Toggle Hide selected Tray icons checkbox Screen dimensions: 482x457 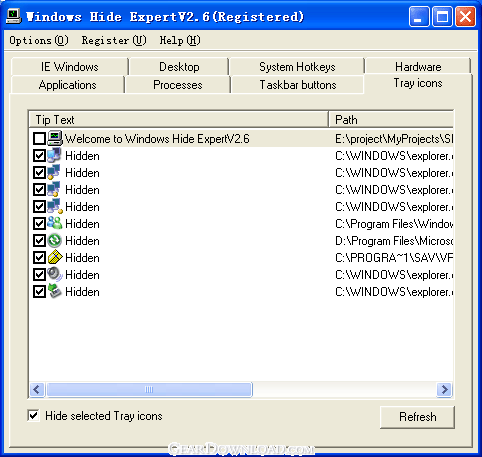pos(33,415)
